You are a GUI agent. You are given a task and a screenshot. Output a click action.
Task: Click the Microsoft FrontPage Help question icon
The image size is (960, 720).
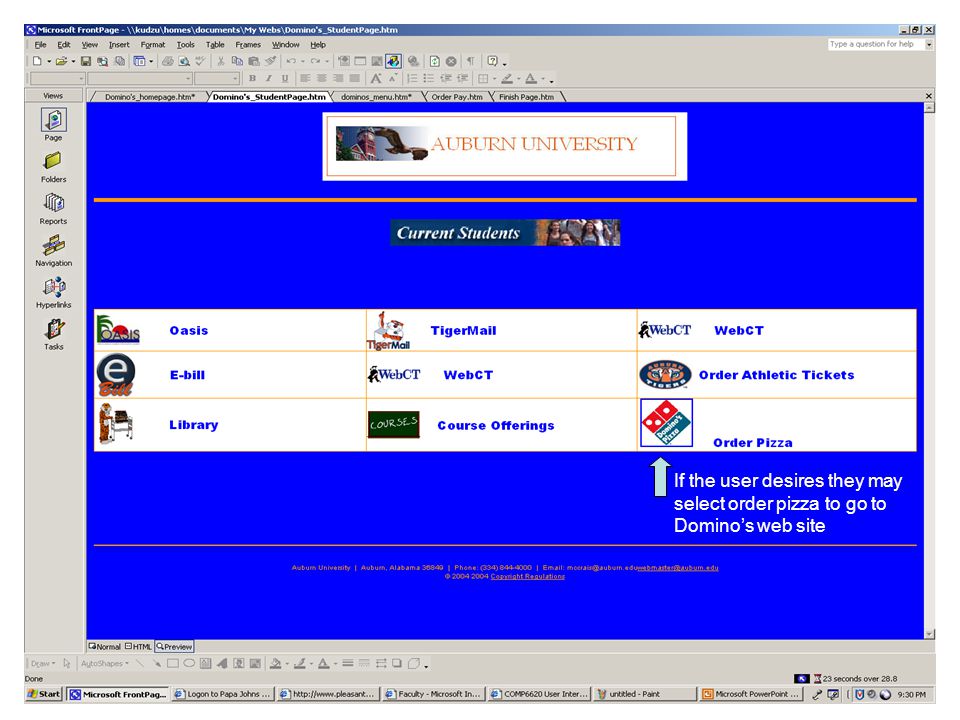(493, 61)
